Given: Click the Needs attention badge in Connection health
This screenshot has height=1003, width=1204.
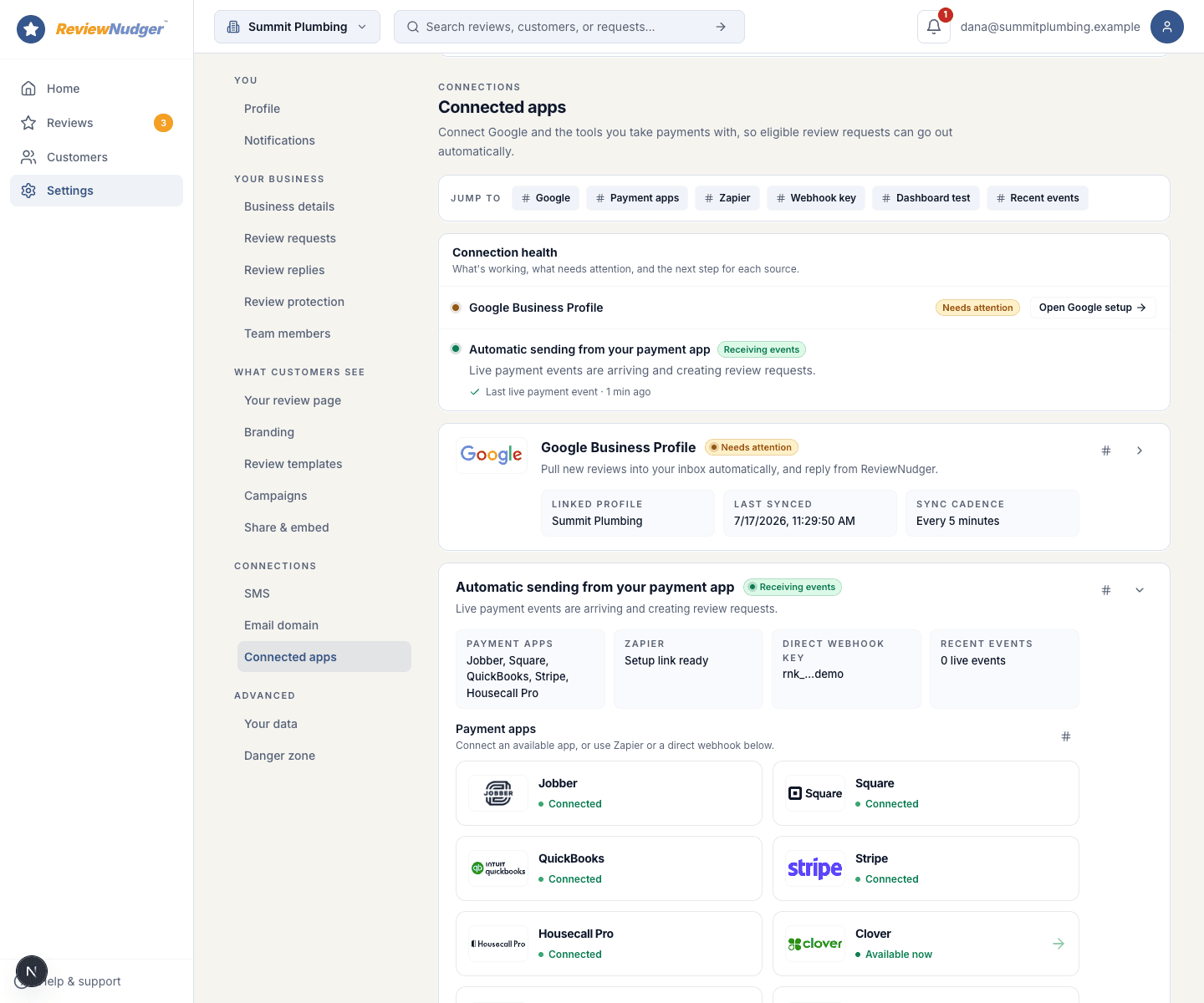Looking at the screenshot, I should [977, 308].
